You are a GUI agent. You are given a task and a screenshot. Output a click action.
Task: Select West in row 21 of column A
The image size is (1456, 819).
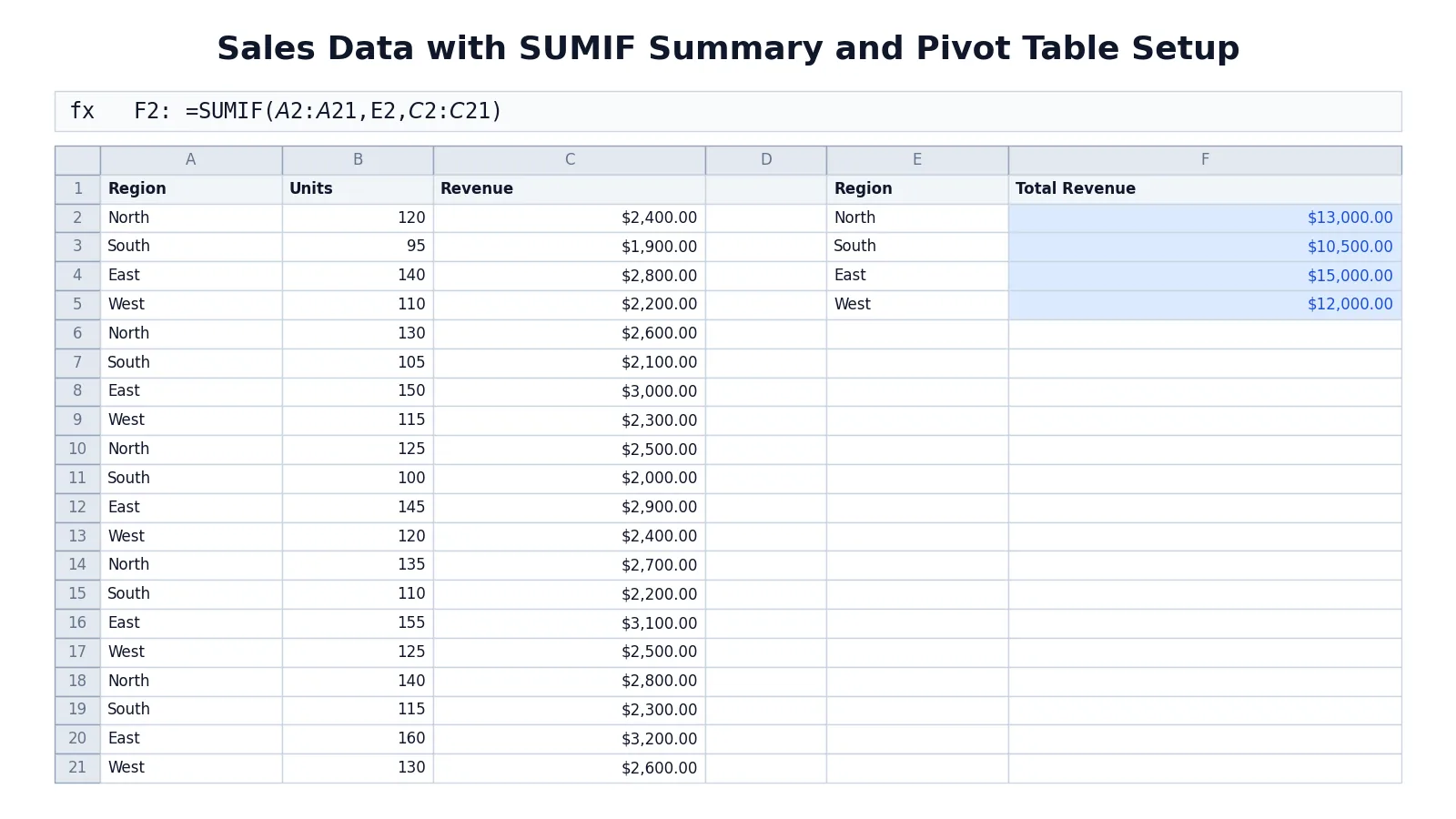pyautogui.click(x=191, y=768)
